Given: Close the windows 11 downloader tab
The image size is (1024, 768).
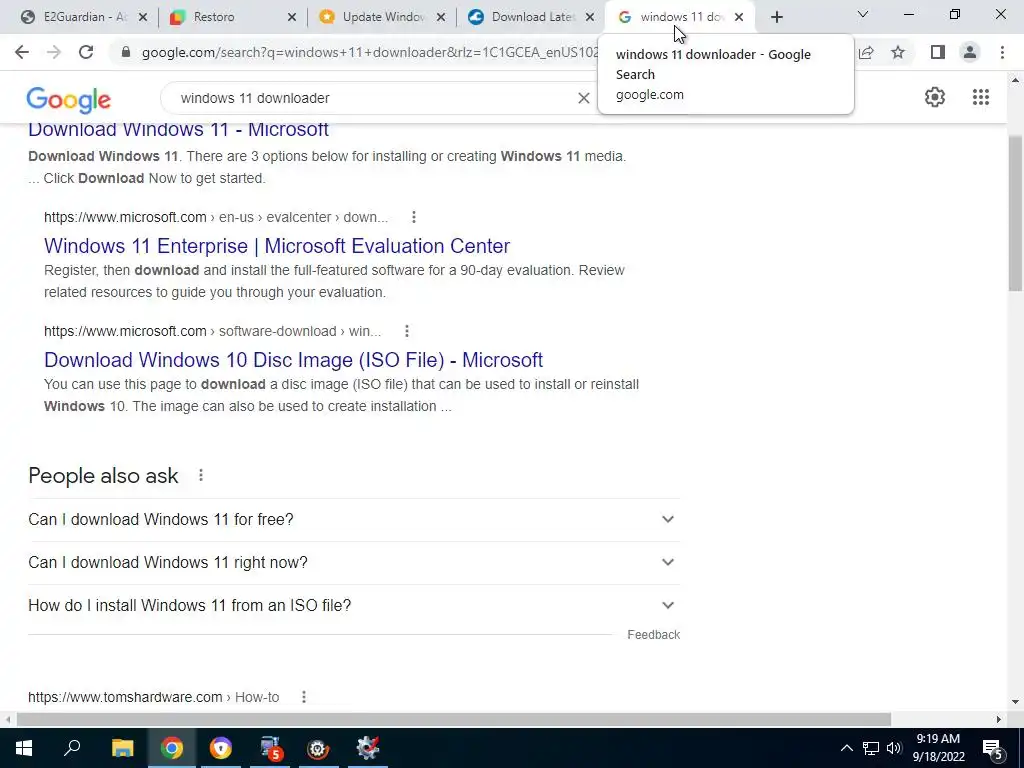Looking at the screenshot, I should 739,17.
